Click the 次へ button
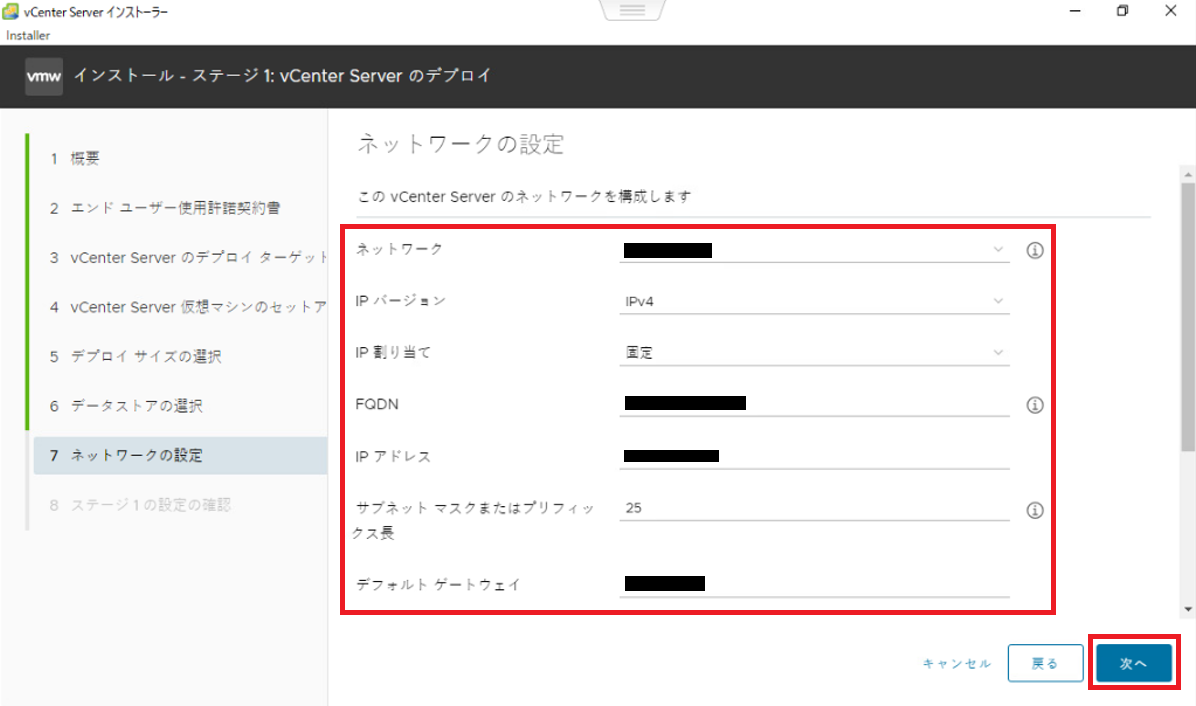This screenshot has width=1196, height=706. pos(1133,663)
